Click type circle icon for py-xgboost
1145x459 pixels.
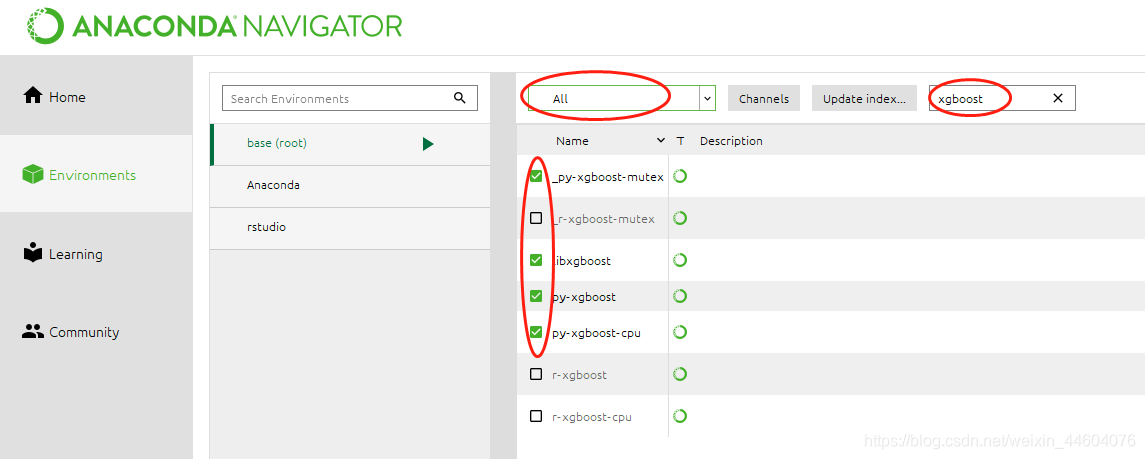pos(680,296)
